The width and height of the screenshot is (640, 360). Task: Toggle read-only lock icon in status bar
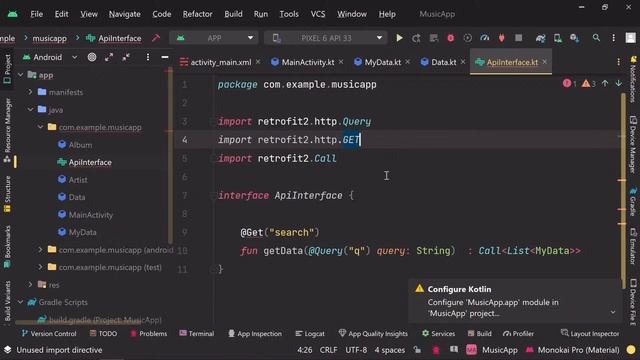[x=417, y=350]
